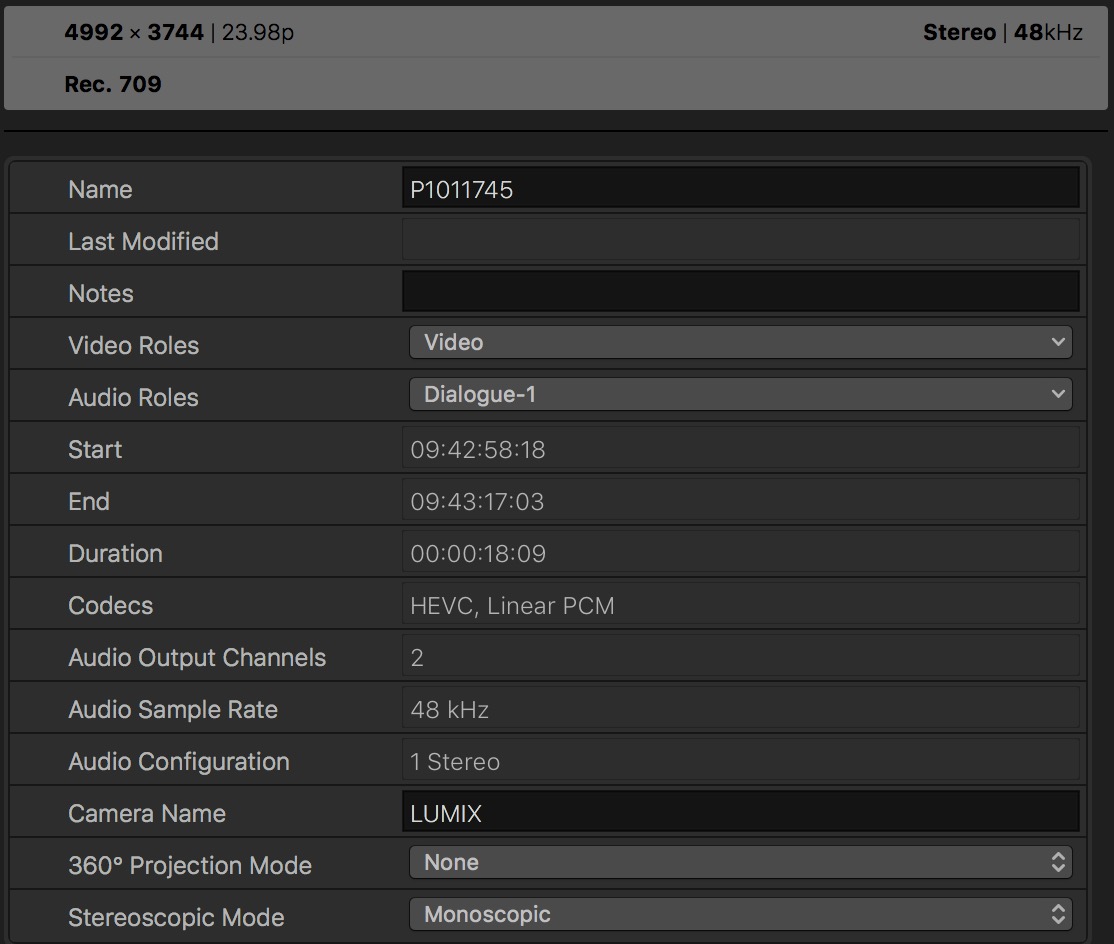Click into the empty Notes field

click(740, 292)
